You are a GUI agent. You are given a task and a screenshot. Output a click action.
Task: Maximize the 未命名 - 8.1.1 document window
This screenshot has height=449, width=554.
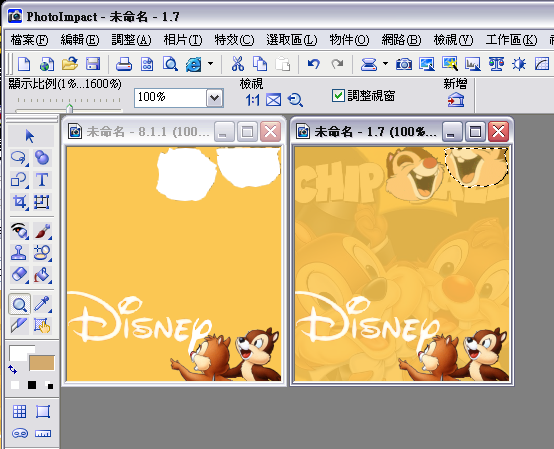pyautogui.click(x=247, y=132)
